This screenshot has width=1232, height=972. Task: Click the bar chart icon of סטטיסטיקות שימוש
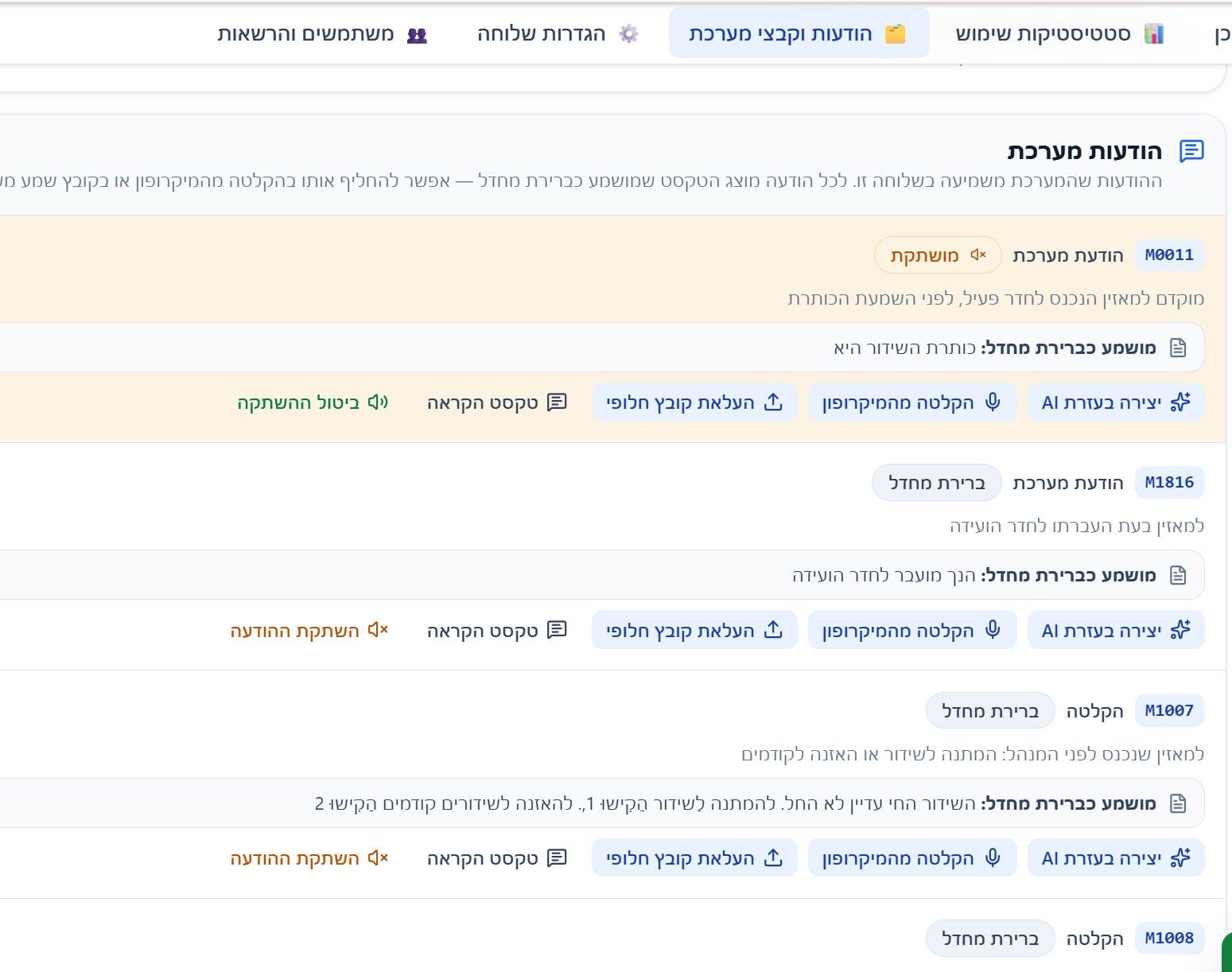[x=1153, y=34]
